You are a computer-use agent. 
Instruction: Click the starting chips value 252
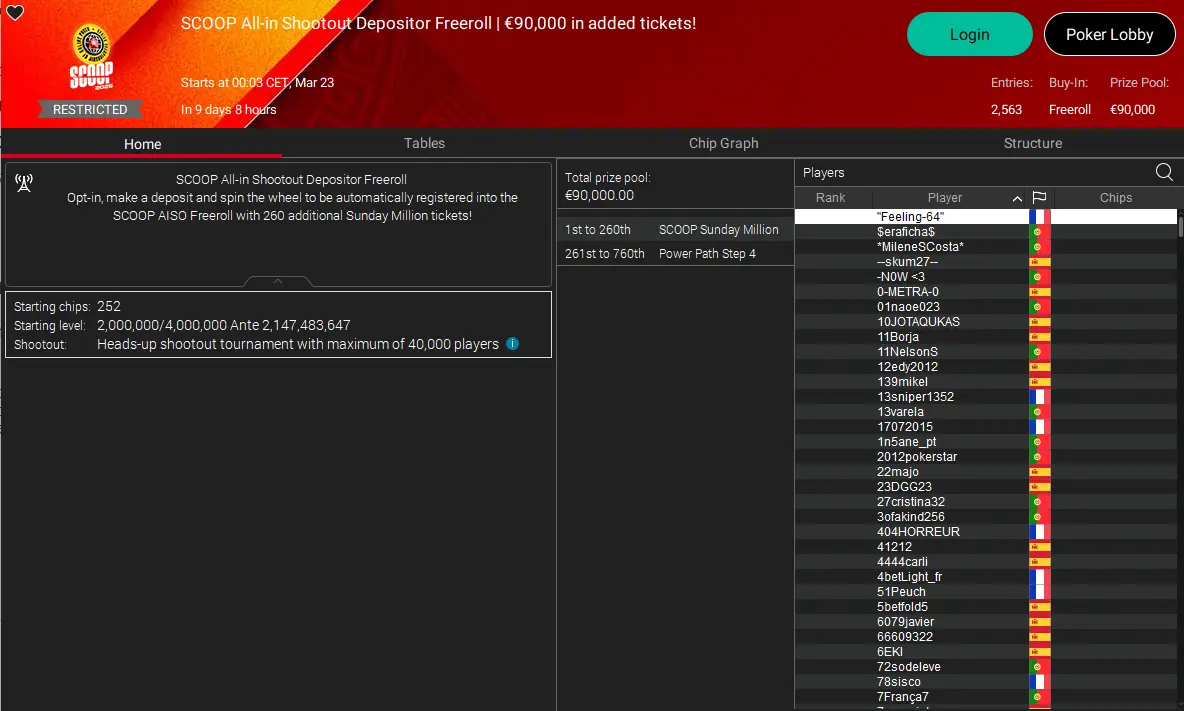click(x=109, y=306)
